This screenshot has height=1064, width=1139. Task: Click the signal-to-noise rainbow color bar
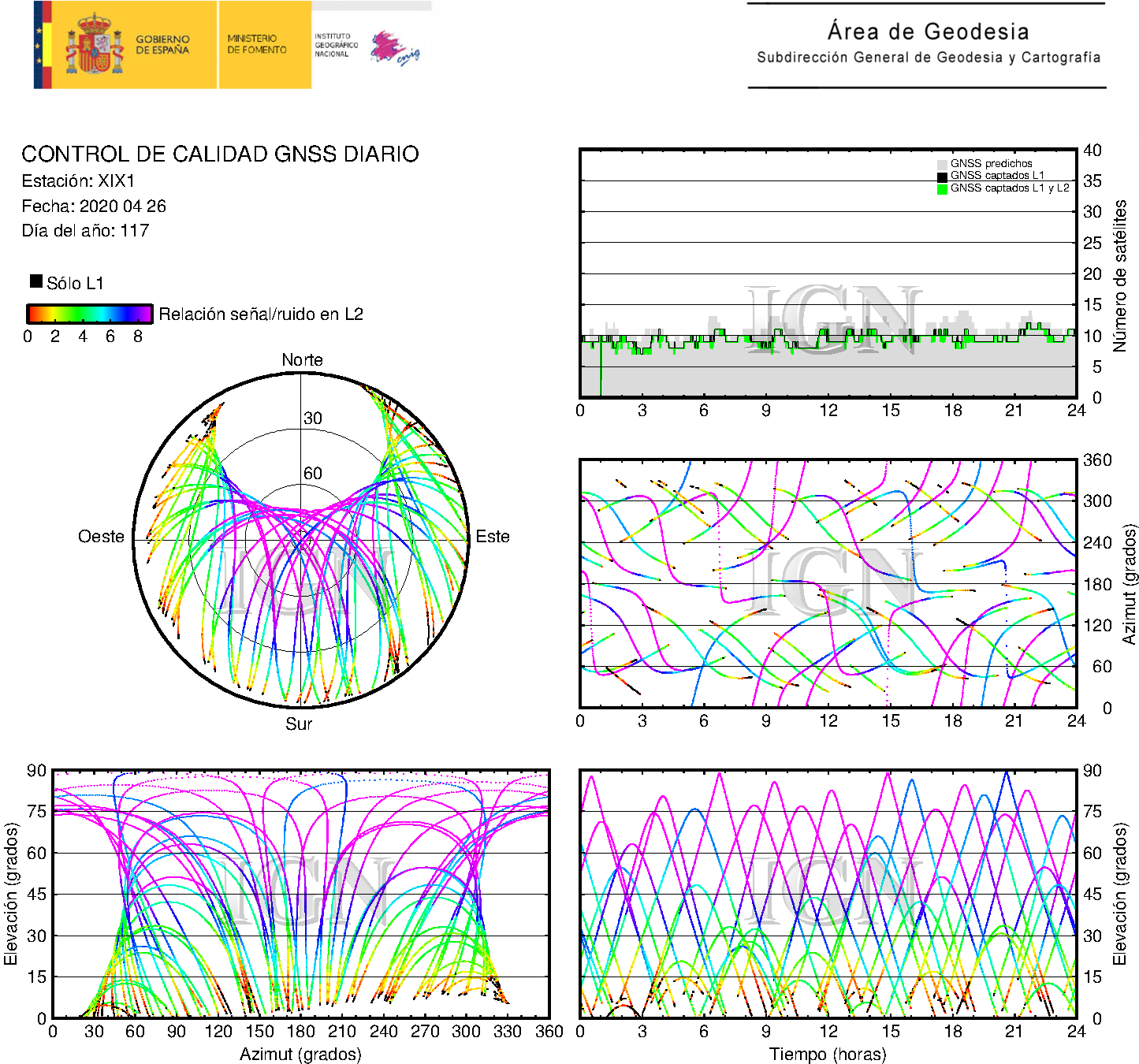pos(89,314)
